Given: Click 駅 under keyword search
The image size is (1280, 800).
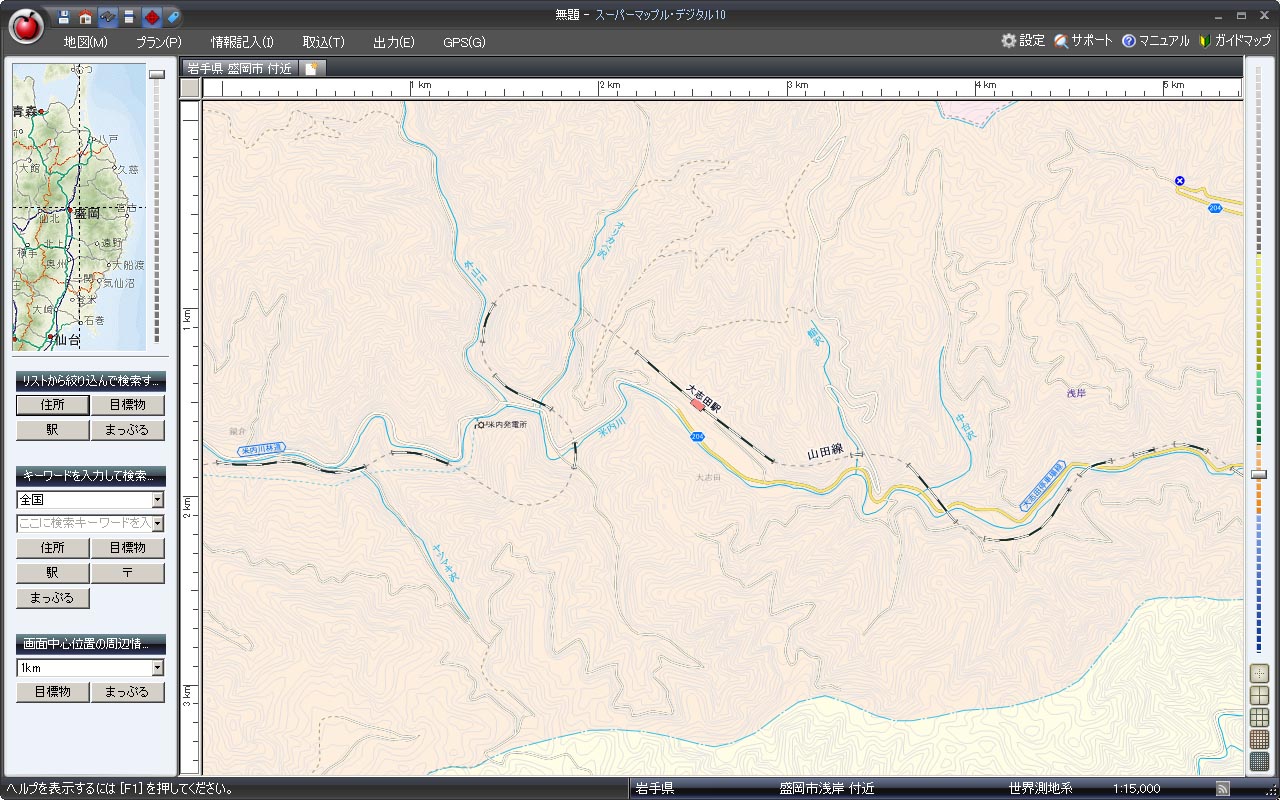Looking at the screenshot, I should pyautogui.click(x=52, y=573).
